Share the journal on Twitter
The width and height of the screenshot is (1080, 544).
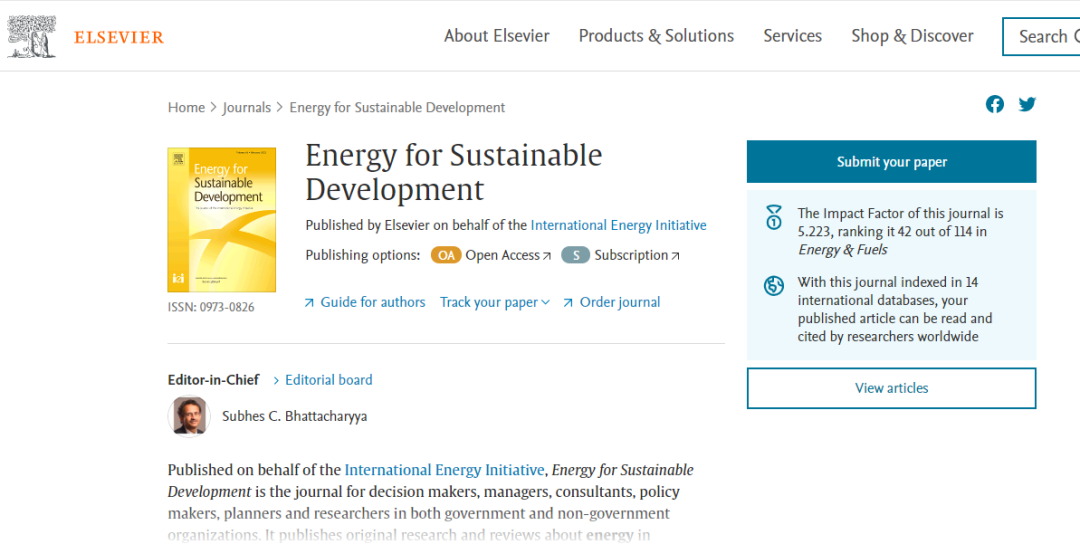pyautogui.click(x=1027, y=104)
